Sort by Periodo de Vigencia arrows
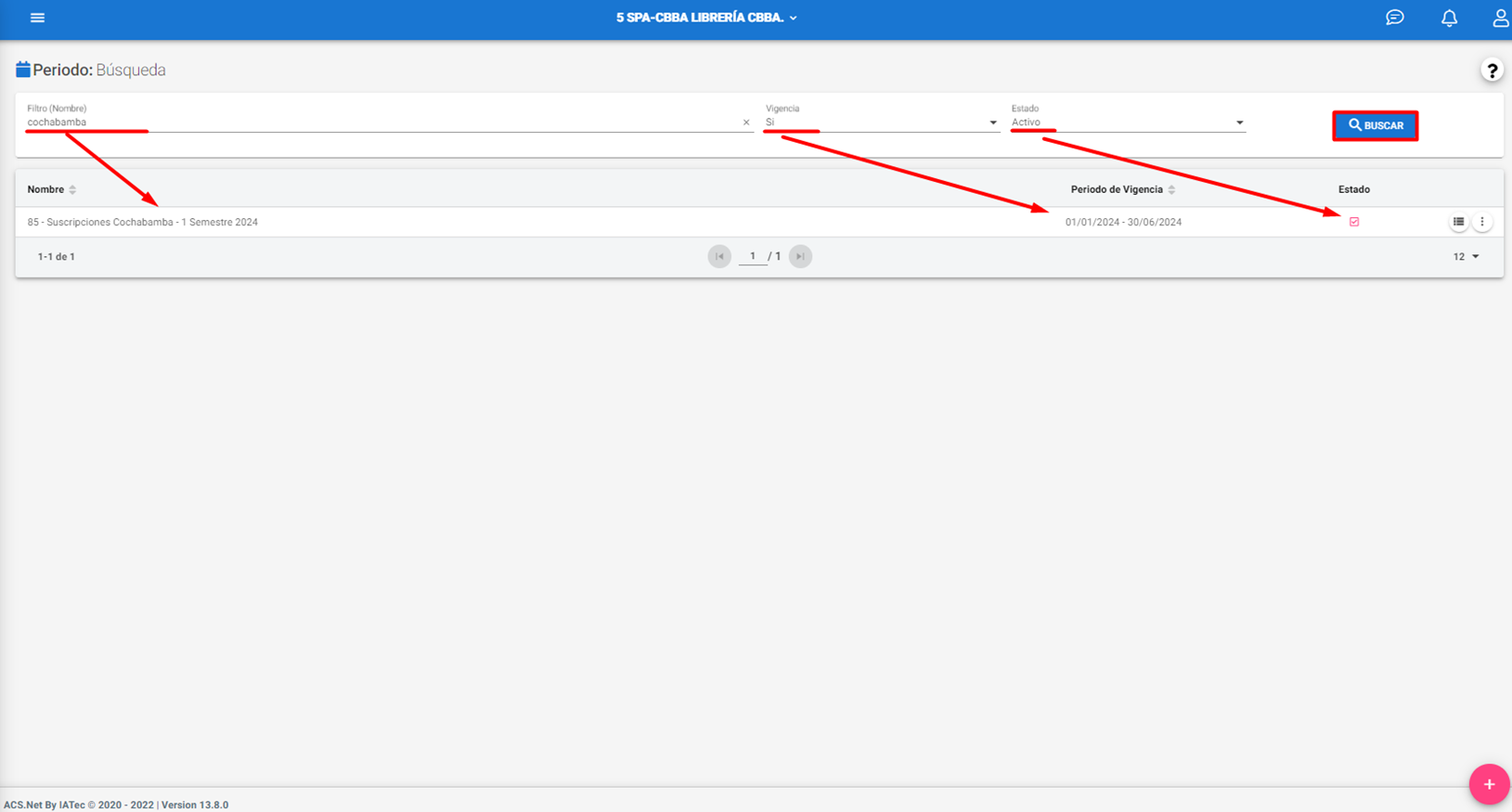The width and height of the screenshot is (1512, 812). 1171,189
